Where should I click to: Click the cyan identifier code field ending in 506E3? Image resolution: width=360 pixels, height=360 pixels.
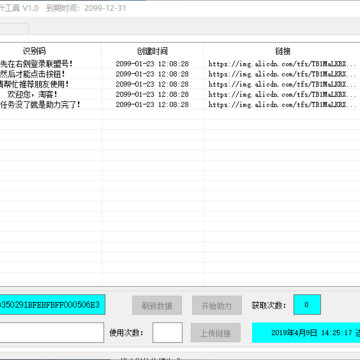[x=52, y=305]
